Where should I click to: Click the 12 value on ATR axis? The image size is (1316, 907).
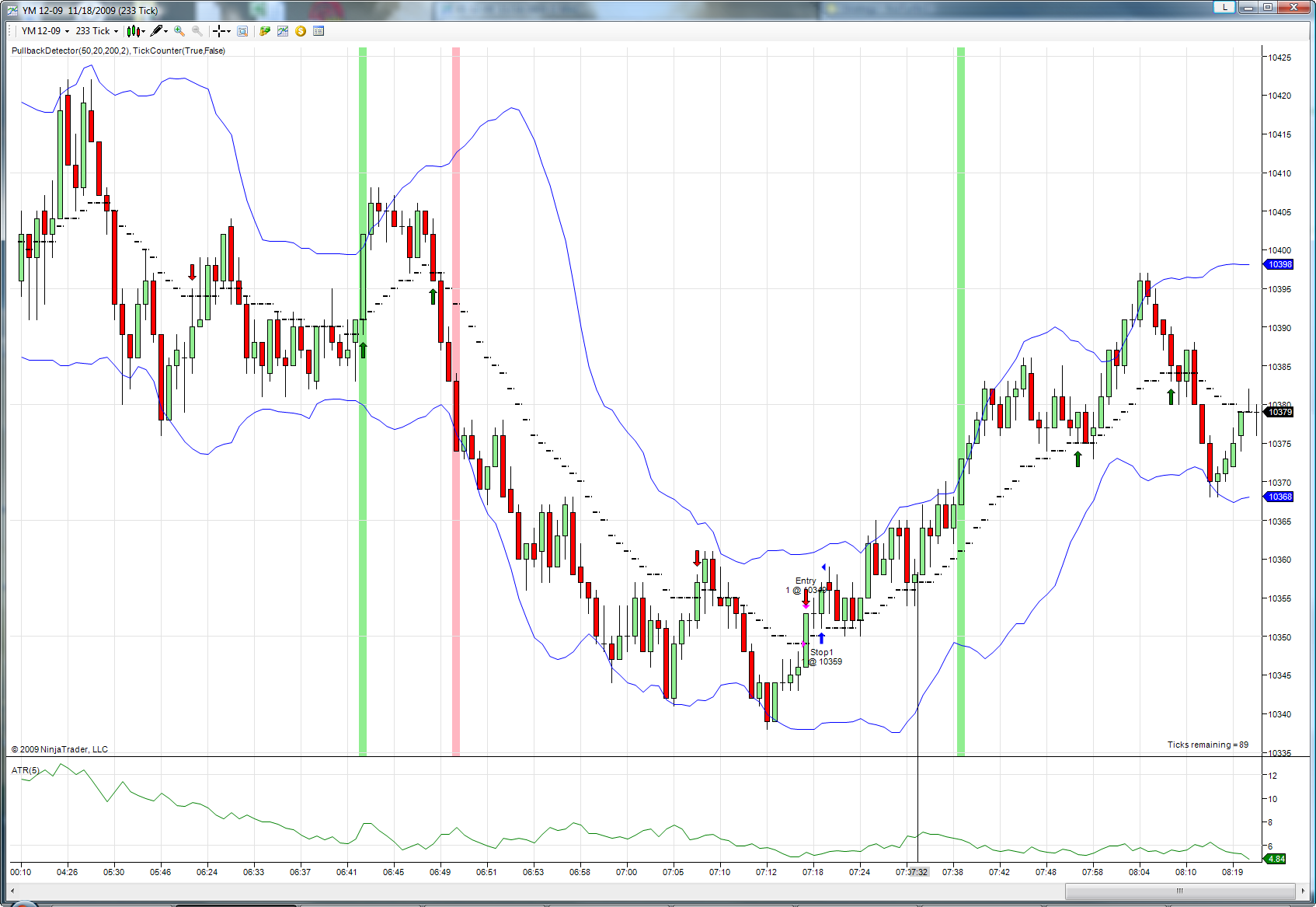[x=1272, y=776]
